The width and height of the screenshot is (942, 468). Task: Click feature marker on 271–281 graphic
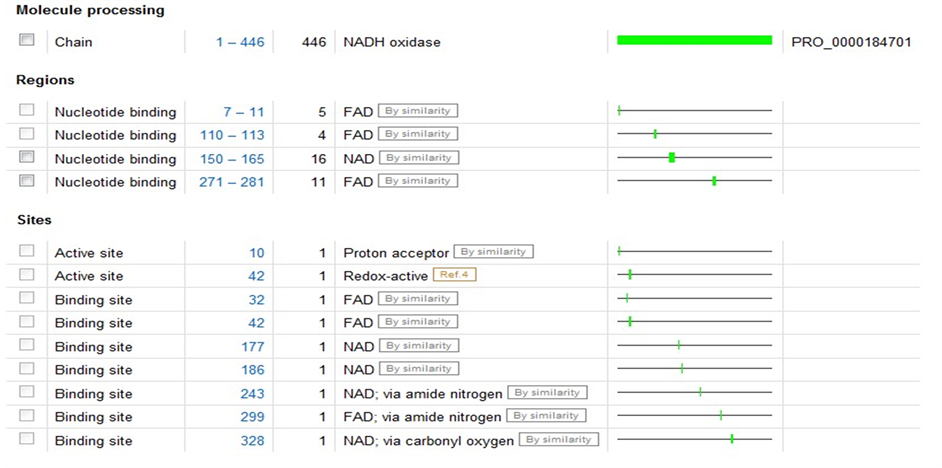[714, 181]
